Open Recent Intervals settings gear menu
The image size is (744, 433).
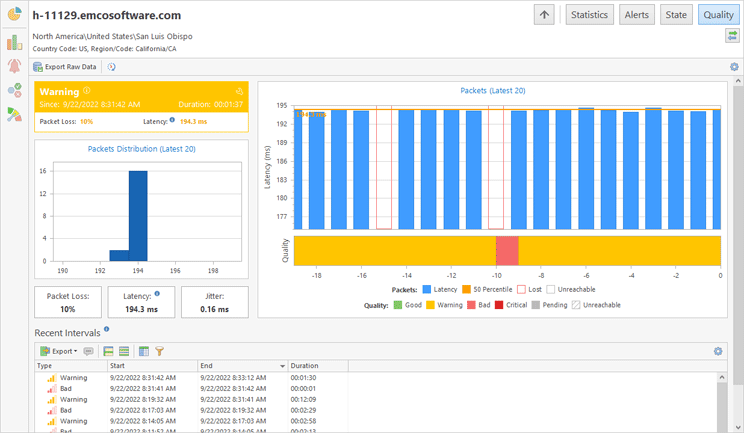coord(717,351)
